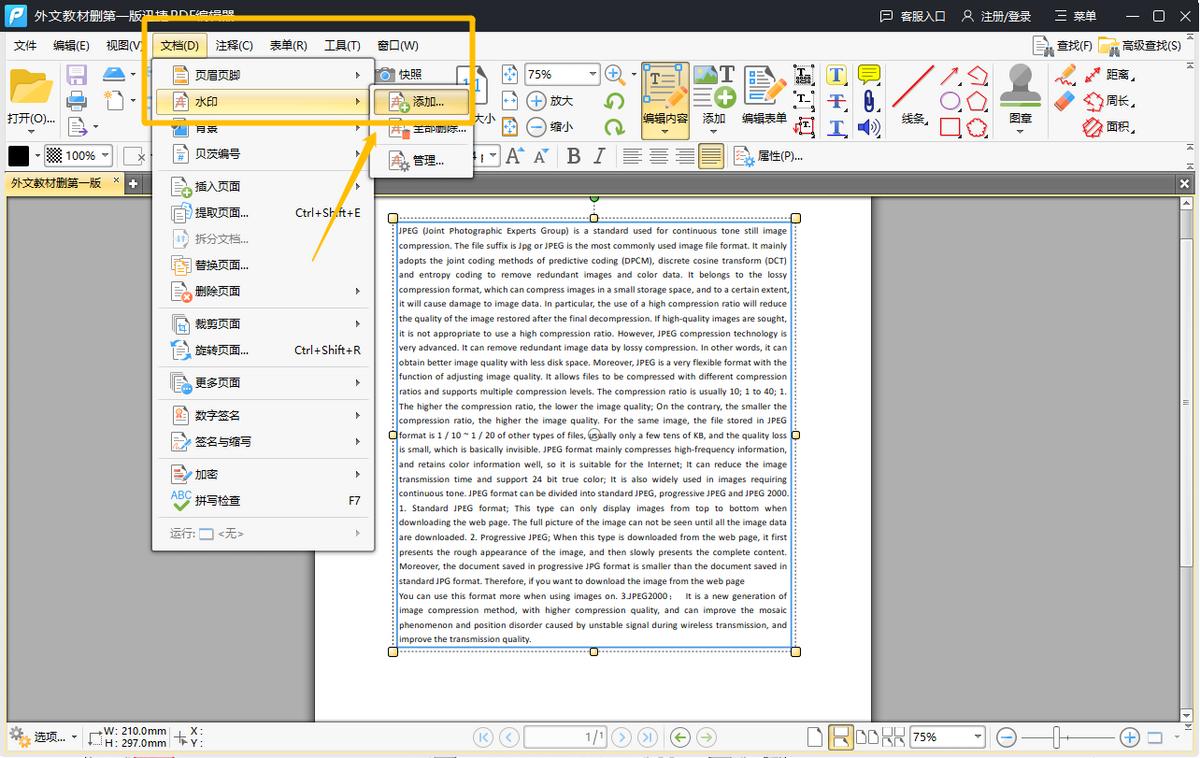Click the paperclip file attachment tool
The height and width of the screenshot is (758, 1200).
pyautogui.click(x=869, y=101)
